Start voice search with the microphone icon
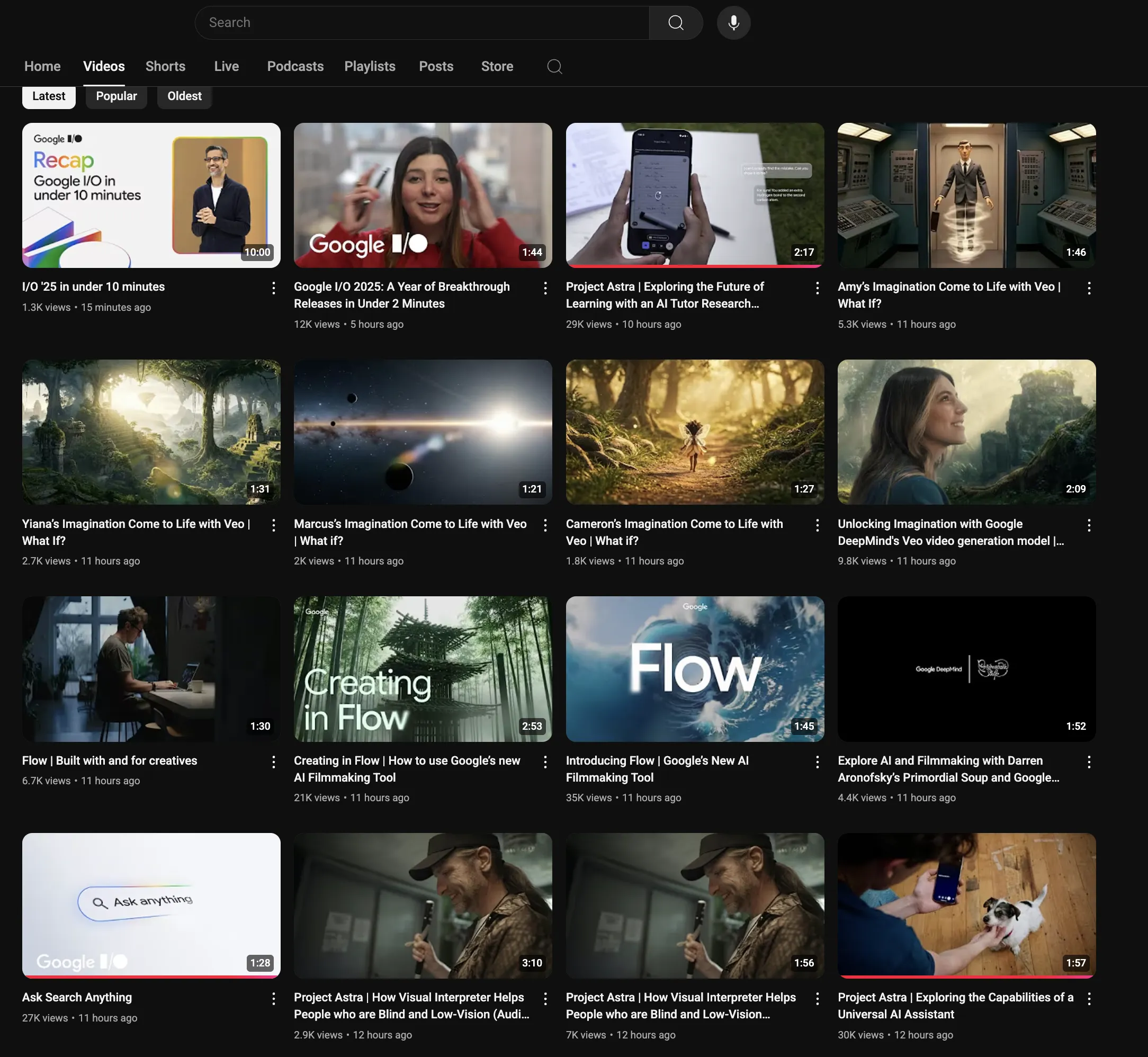This screenshot has width=1148, height=1057. [733, 23]
